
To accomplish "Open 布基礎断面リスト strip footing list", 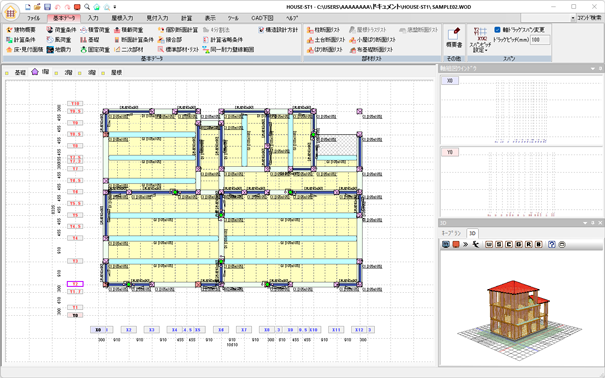I will tap(371, 50).
